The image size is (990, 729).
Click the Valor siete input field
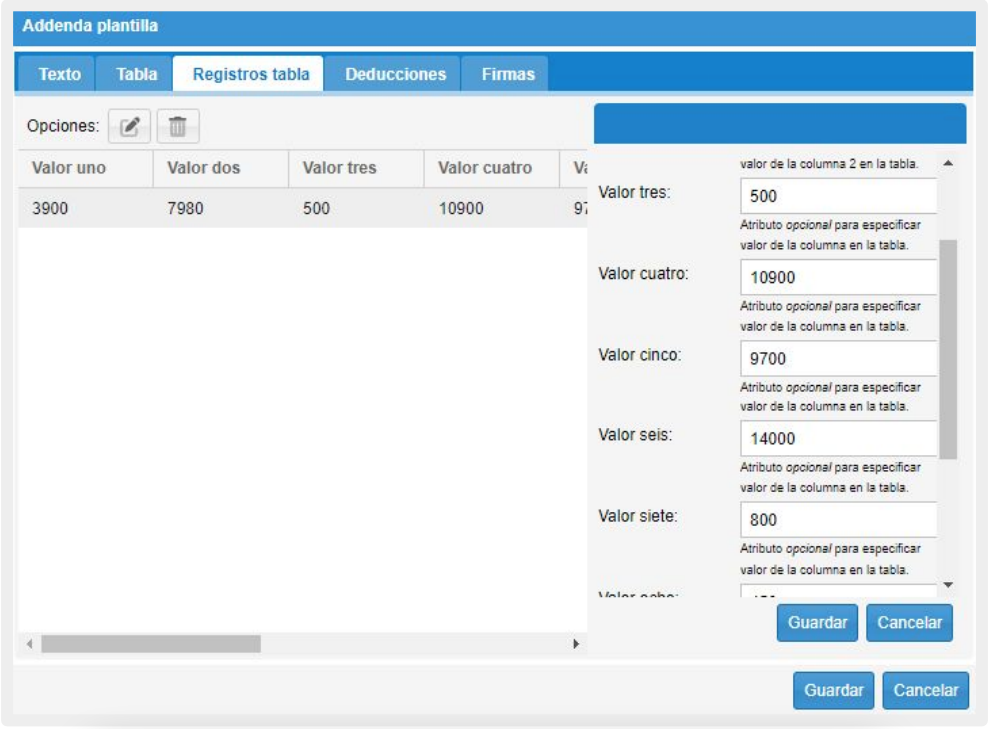(x=838, y=520)
